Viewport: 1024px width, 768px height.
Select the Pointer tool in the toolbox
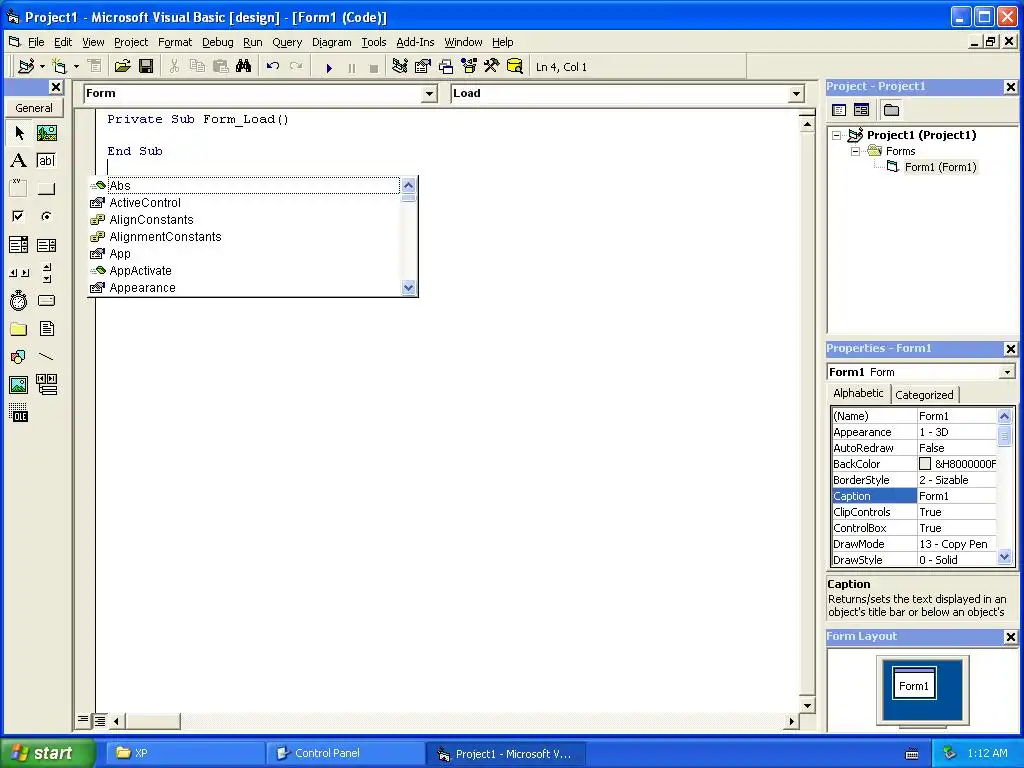(x=19, y=133)
